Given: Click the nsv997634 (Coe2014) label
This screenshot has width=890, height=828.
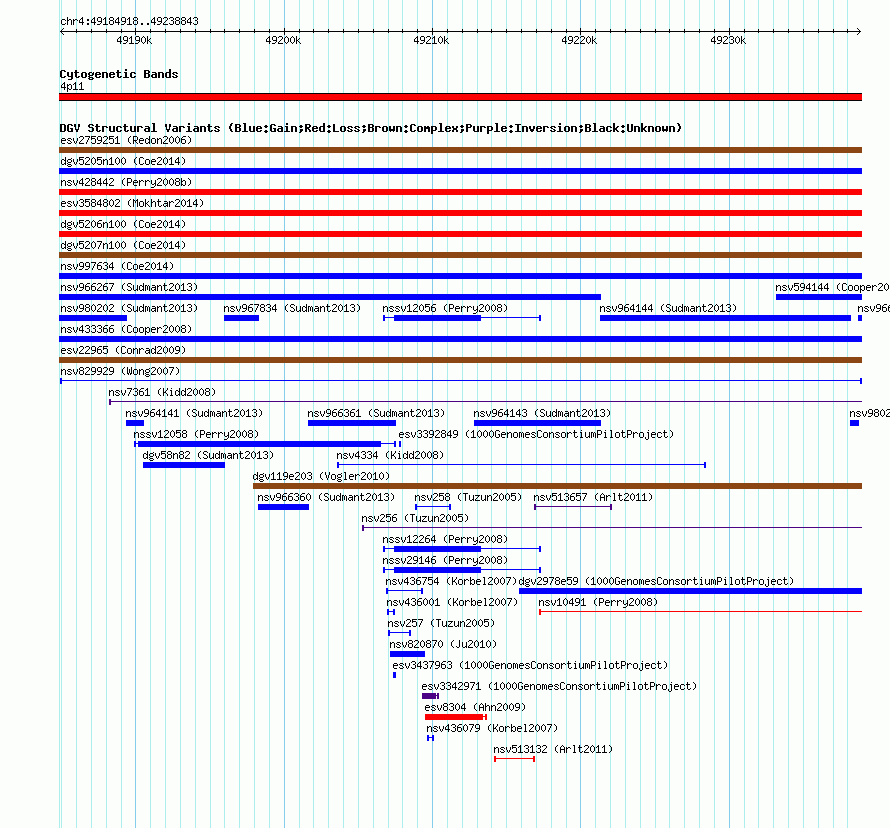Looking at the screenshot, I should tap(117, 266).
